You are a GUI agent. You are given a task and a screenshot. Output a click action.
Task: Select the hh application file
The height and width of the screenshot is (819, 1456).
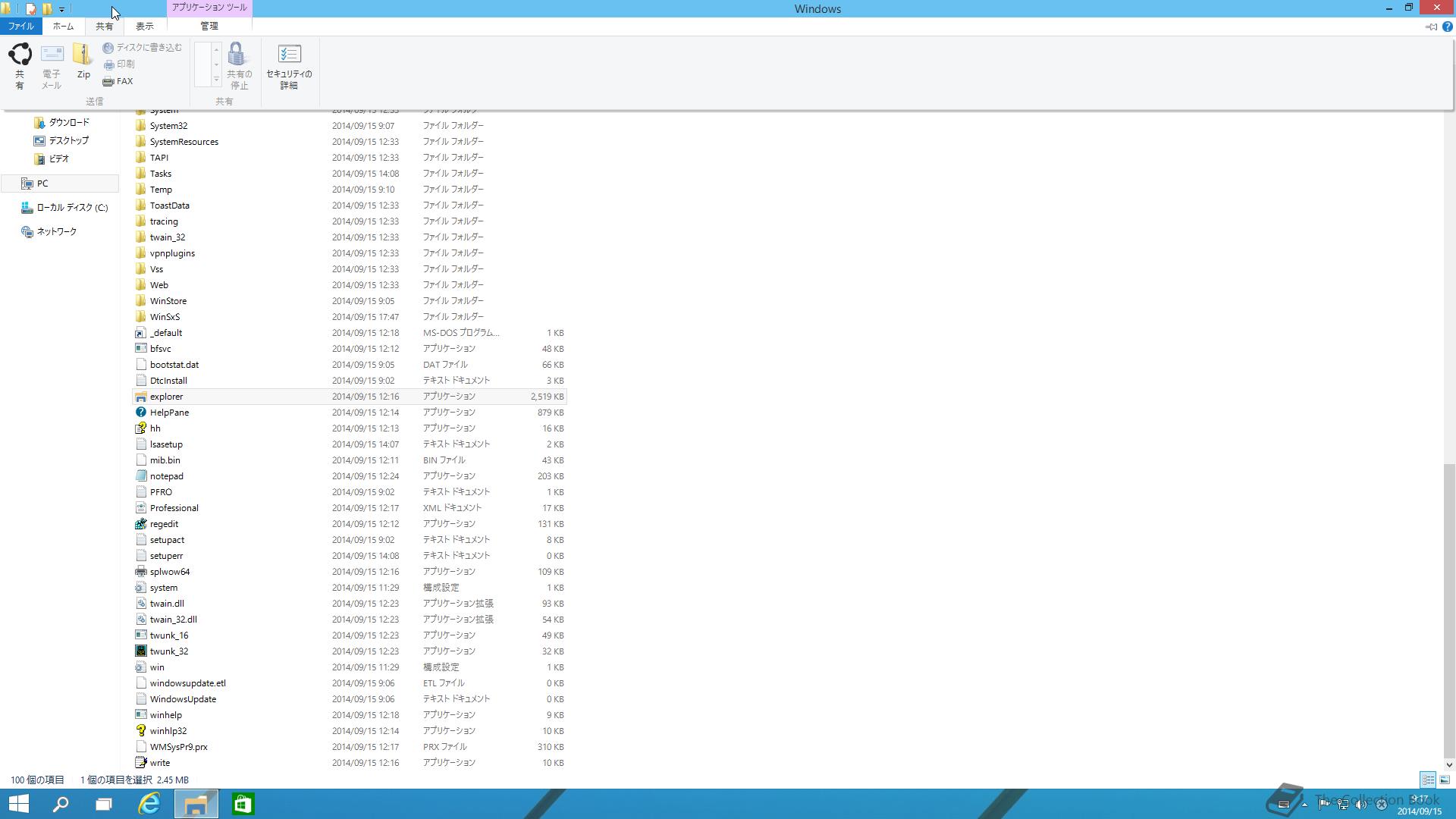pyautogui.click(x=350, y=428)
